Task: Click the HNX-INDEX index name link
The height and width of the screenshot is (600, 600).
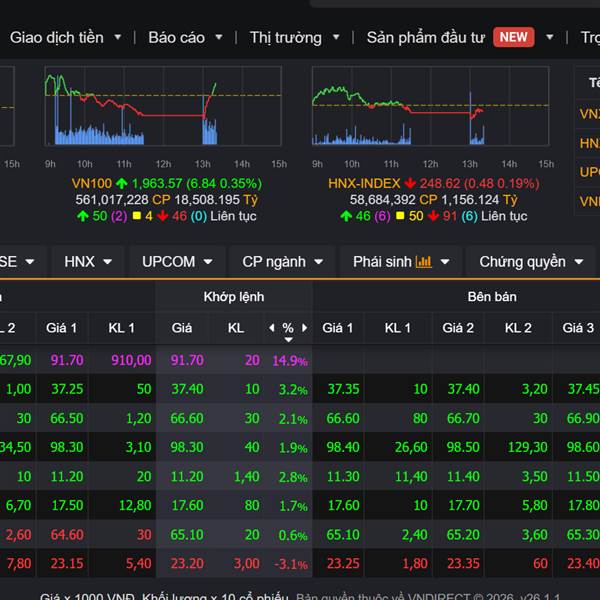Action: (x=364, y=183)
